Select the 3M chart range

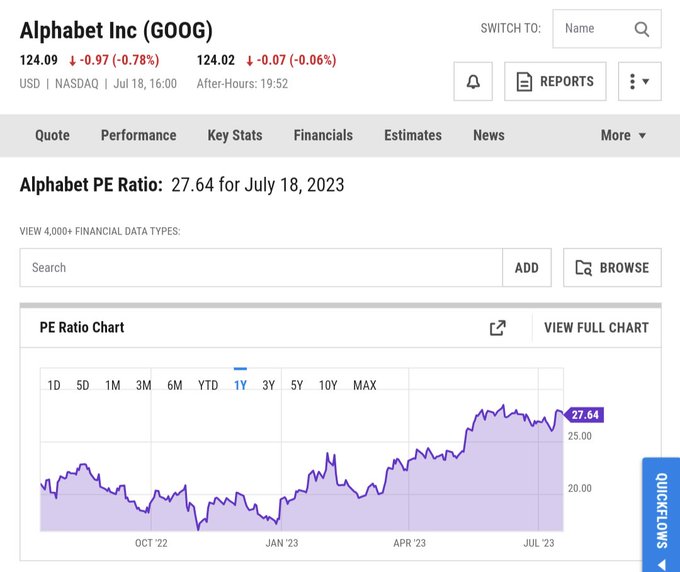click(x=144, y=385)
